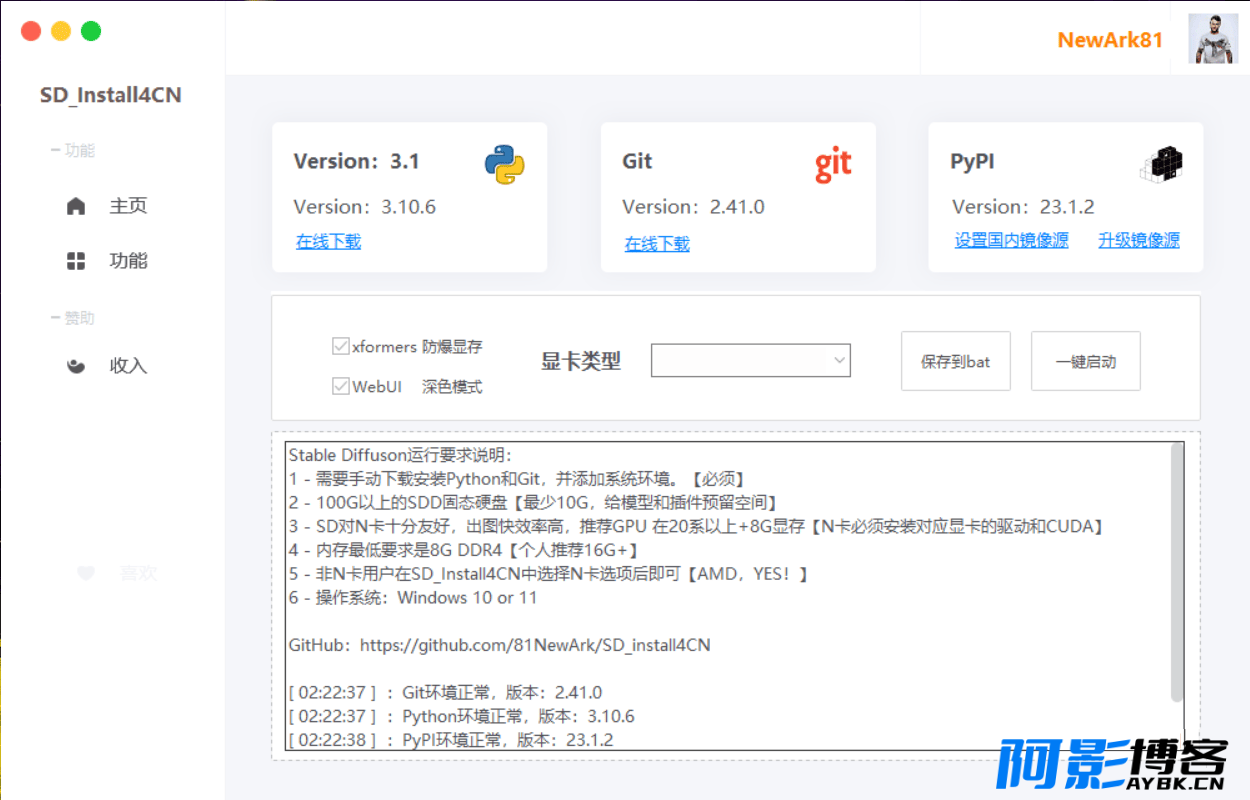The height and width of the screenshot is (800, 1250).
Task: Click the grid icon beside 功能
Action: pos(76,261)
